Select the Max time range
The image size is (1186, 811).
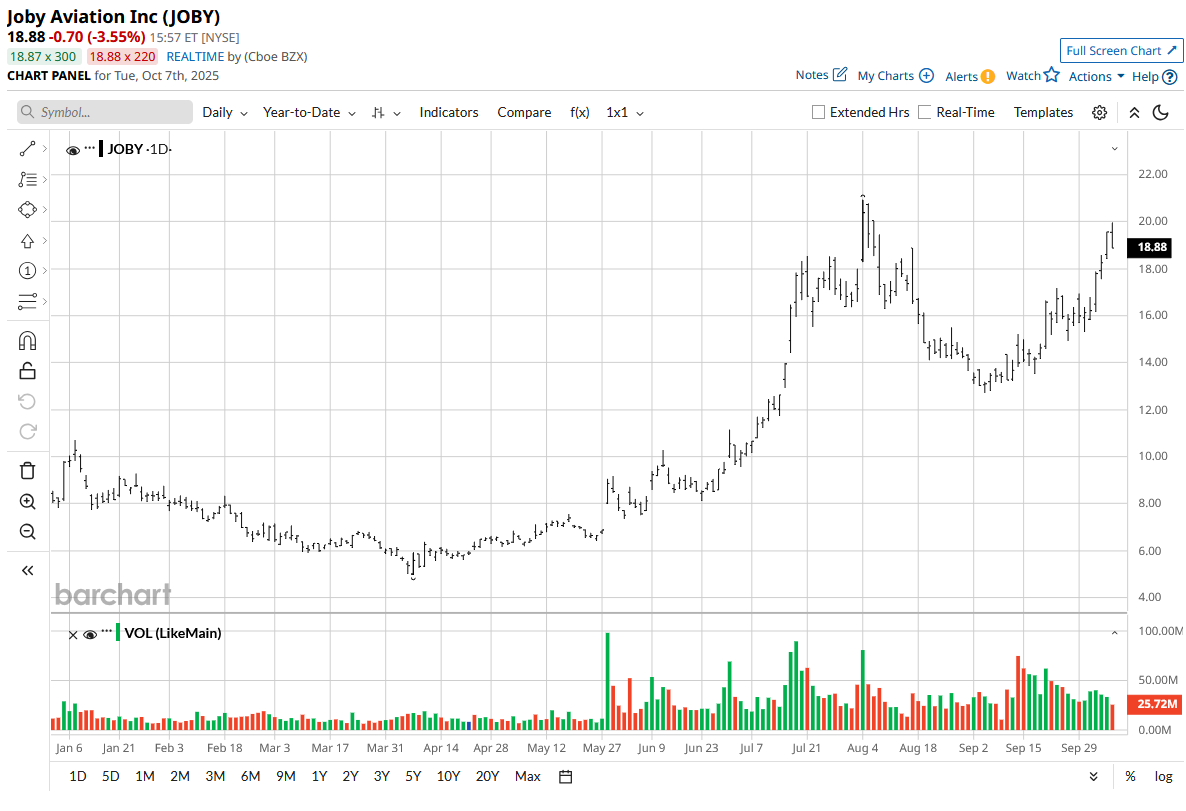pos(527,777)
